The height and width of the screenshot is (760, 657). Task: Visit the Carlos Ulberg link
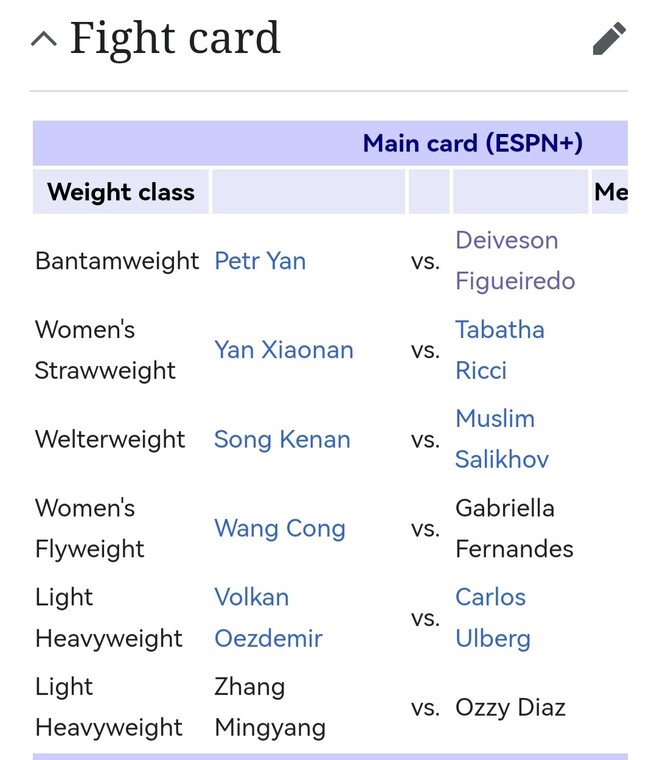pyautogui.click(x=493, y=618)
